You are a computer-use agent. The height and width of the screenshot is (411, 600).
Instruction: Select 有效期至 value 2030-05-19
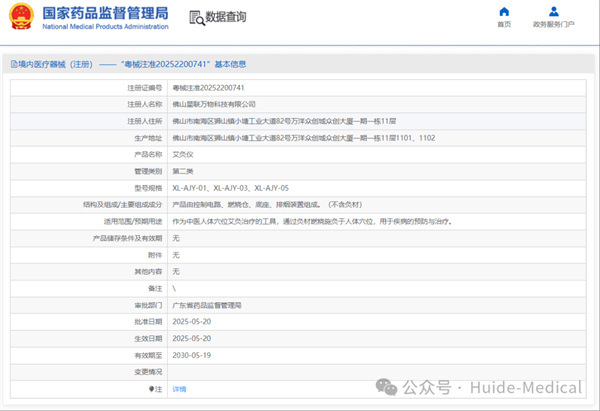tap(192, 356)
